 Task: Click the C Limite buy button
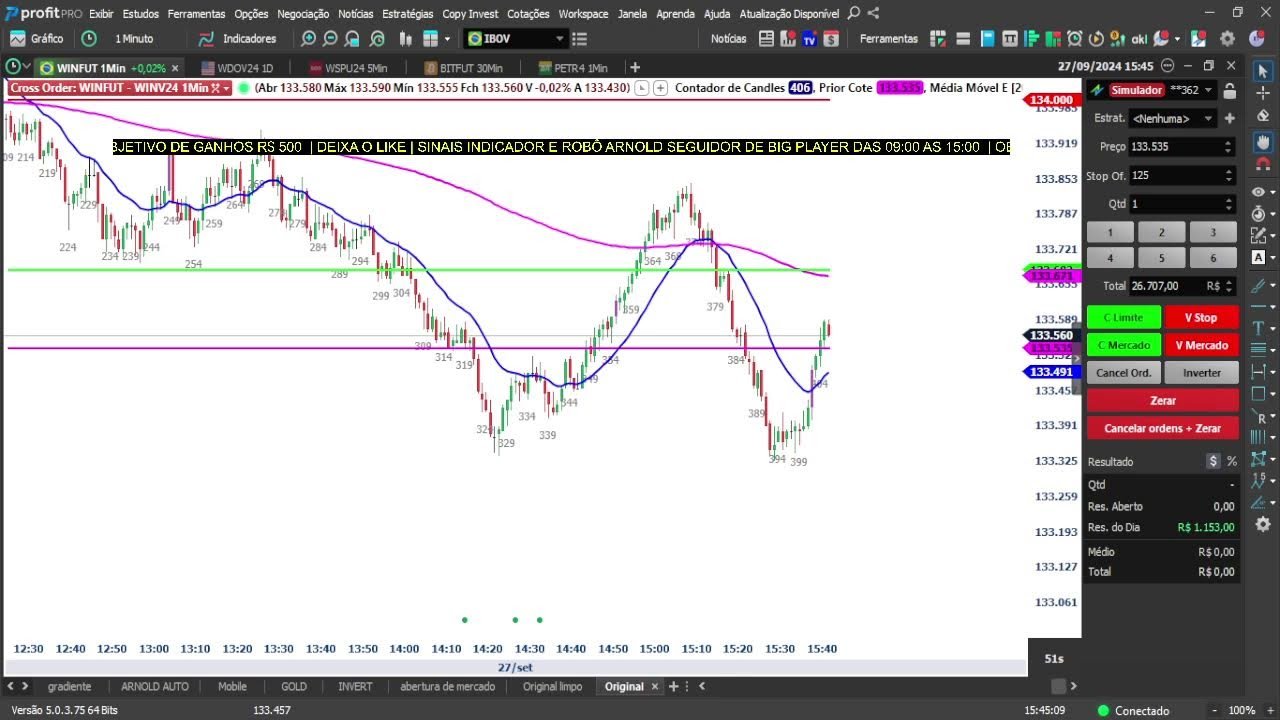pos(1124,317)
